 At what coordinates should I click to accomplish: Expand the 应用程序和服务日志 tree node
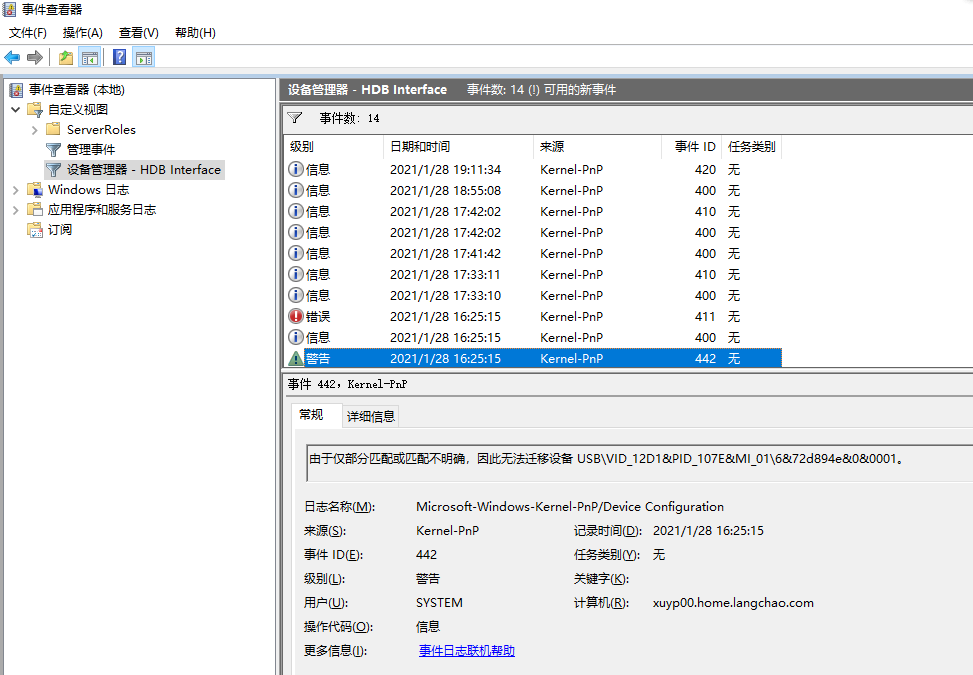[16, 210]
